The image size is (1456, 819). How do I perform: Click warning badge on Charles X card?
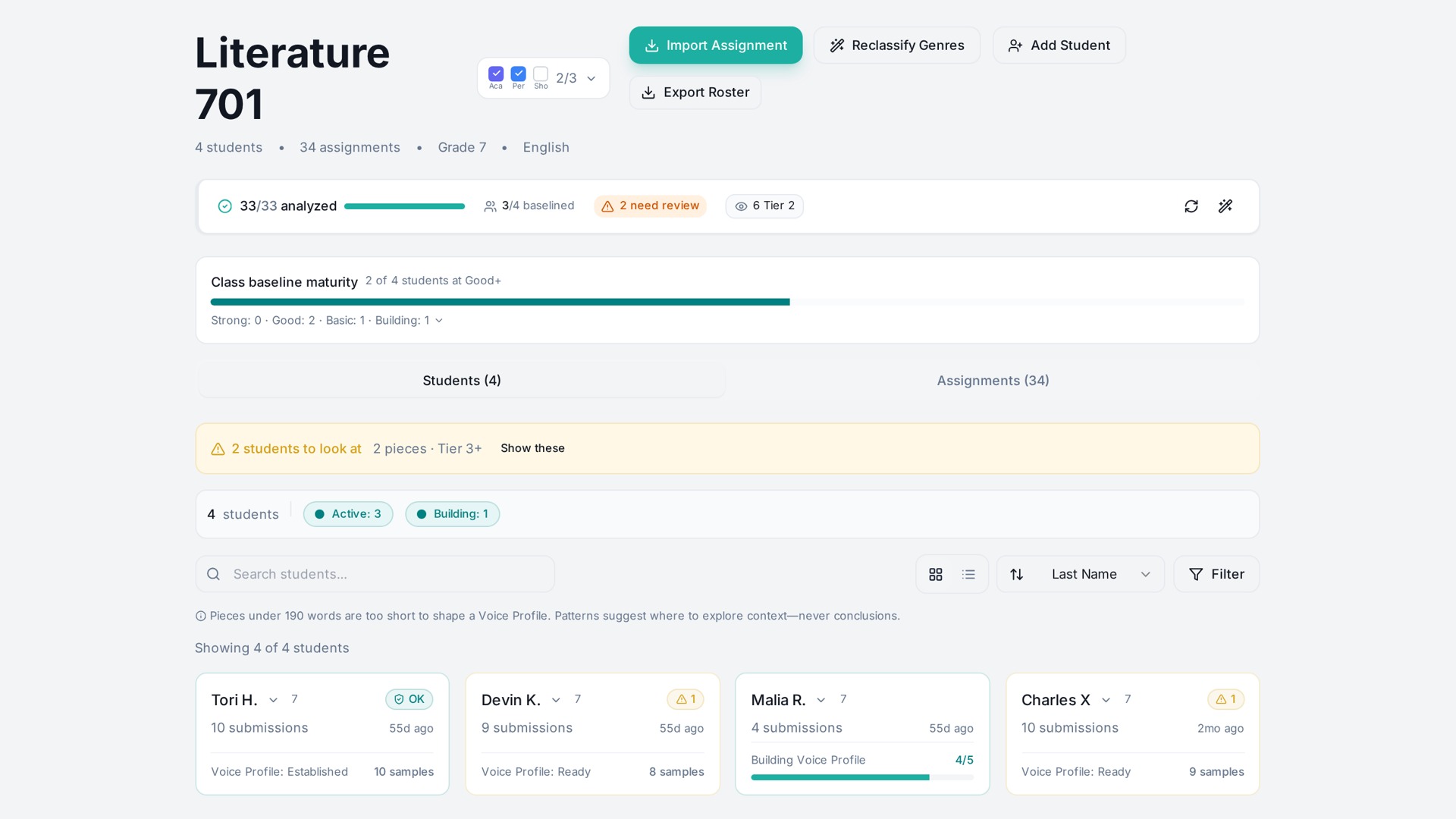[1225, 699]
